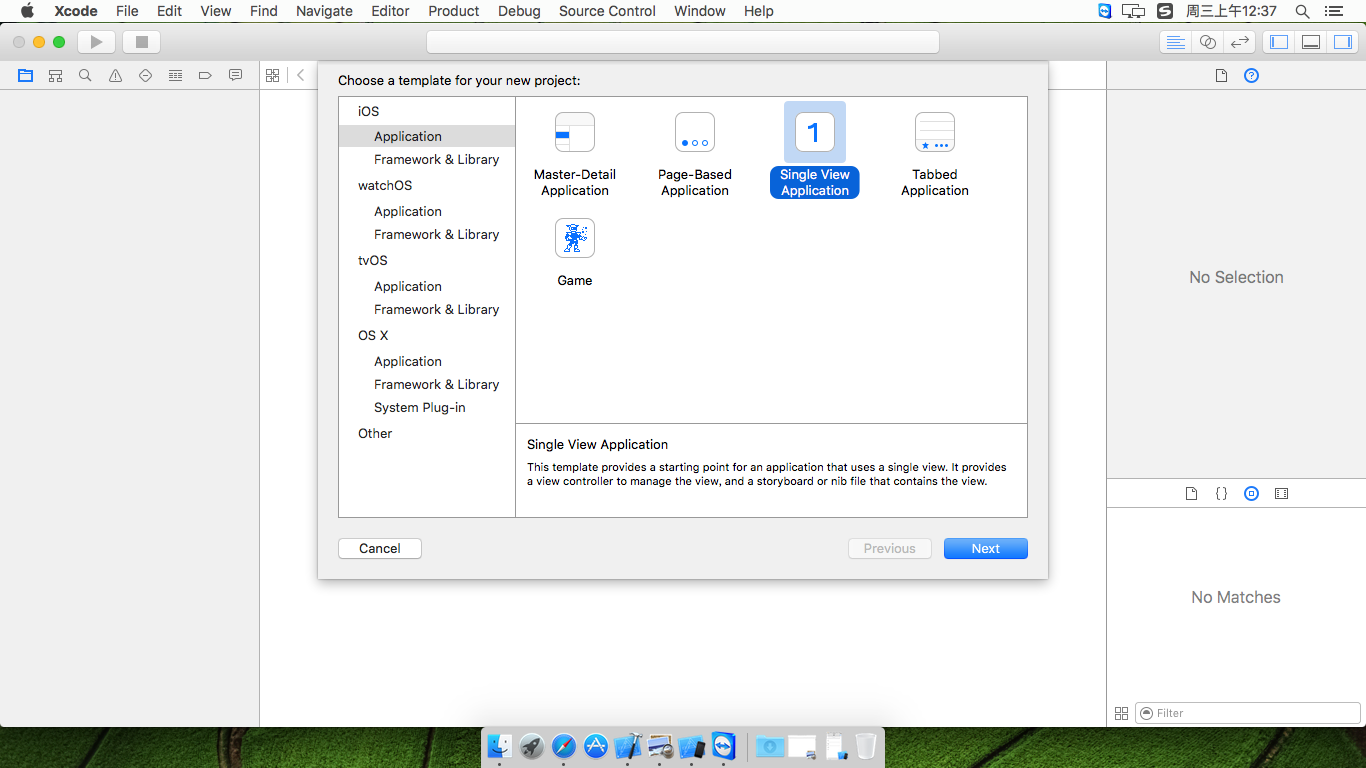Viewport: 1366px width, 768px height.
Task: Select the Game template
Action: [x=575, y=253]
